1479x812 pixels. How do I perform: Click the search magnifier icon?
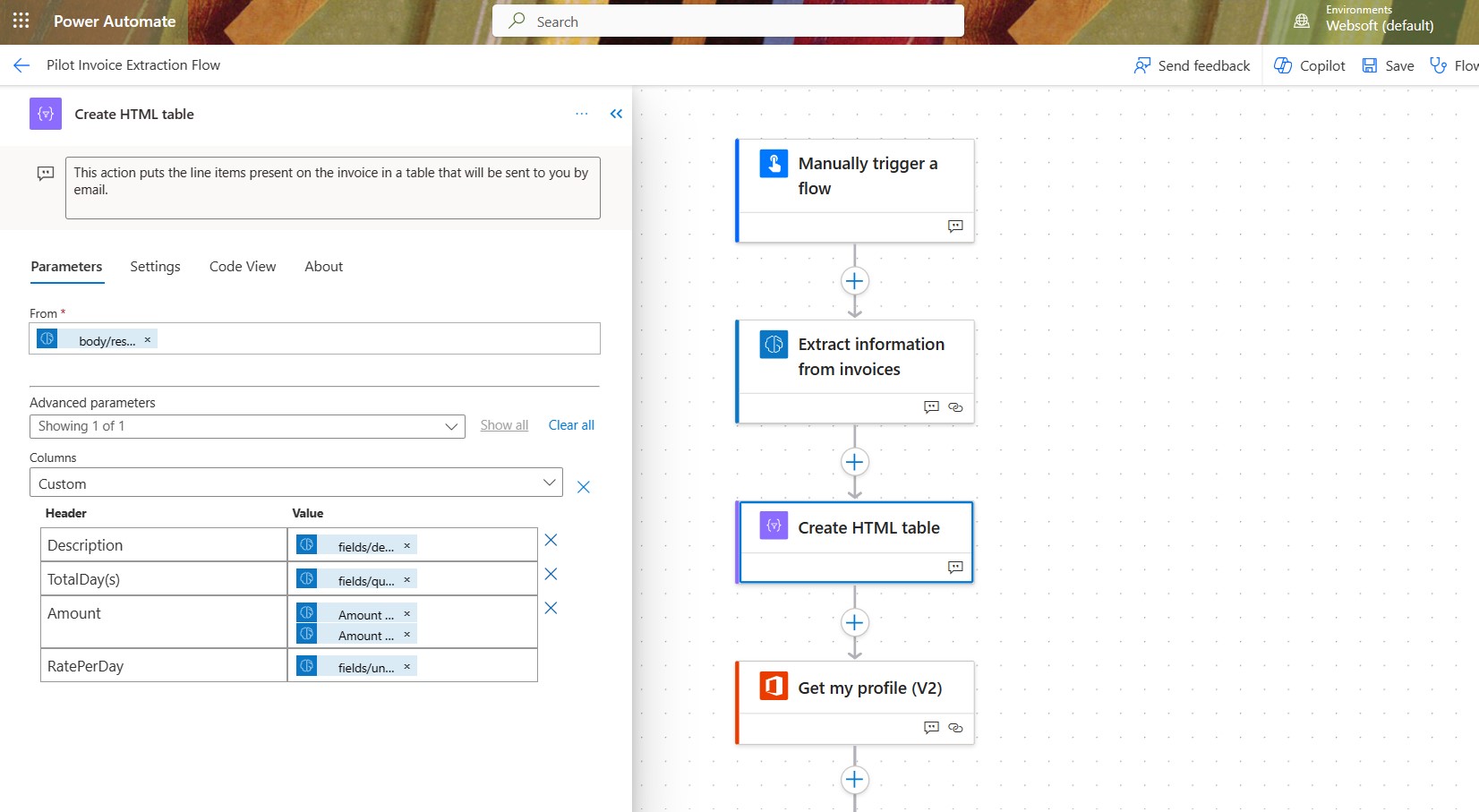pyautogui.click(x=517, y=21)
